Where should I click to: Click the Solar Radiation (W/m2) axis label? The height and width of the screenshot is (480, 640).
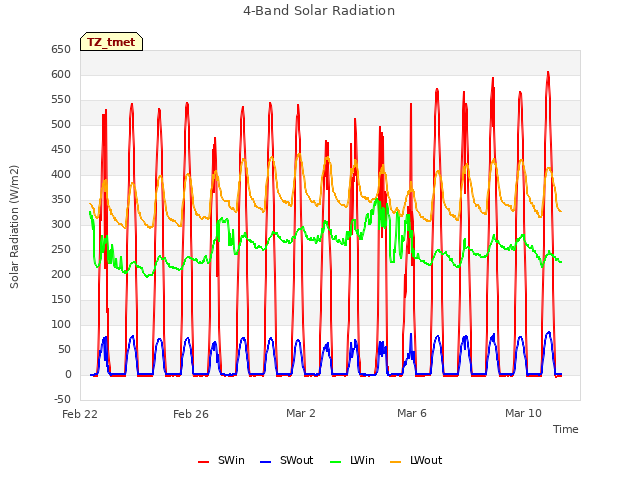point(14,227)
